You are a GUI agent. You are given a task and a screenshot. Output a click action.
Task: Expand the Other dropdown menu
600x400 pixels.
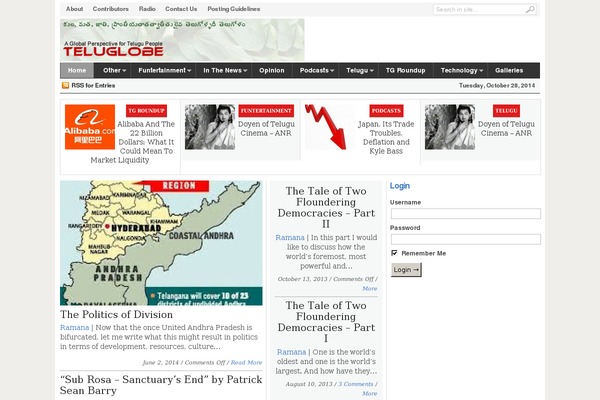click(114, 70)
